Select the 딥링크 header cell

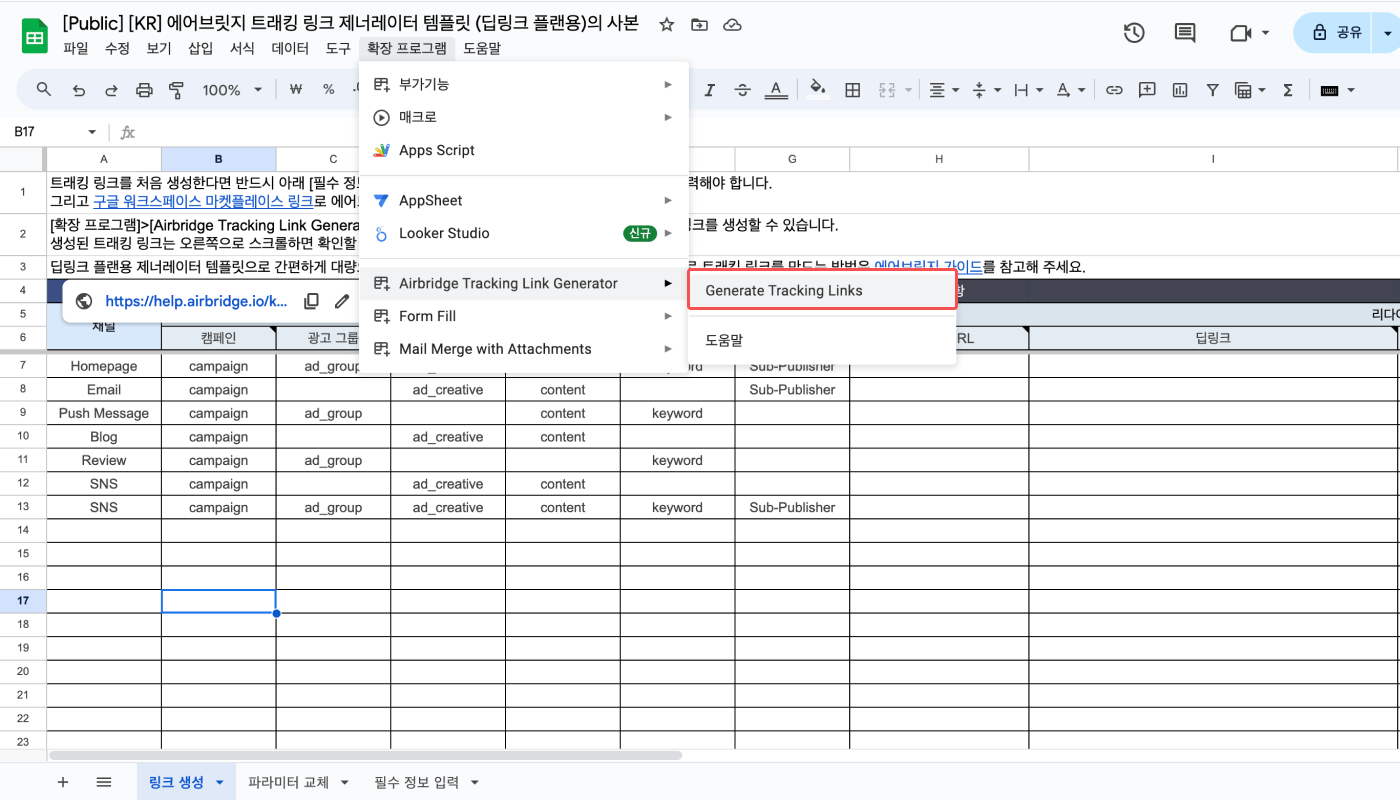(1213, 338)
